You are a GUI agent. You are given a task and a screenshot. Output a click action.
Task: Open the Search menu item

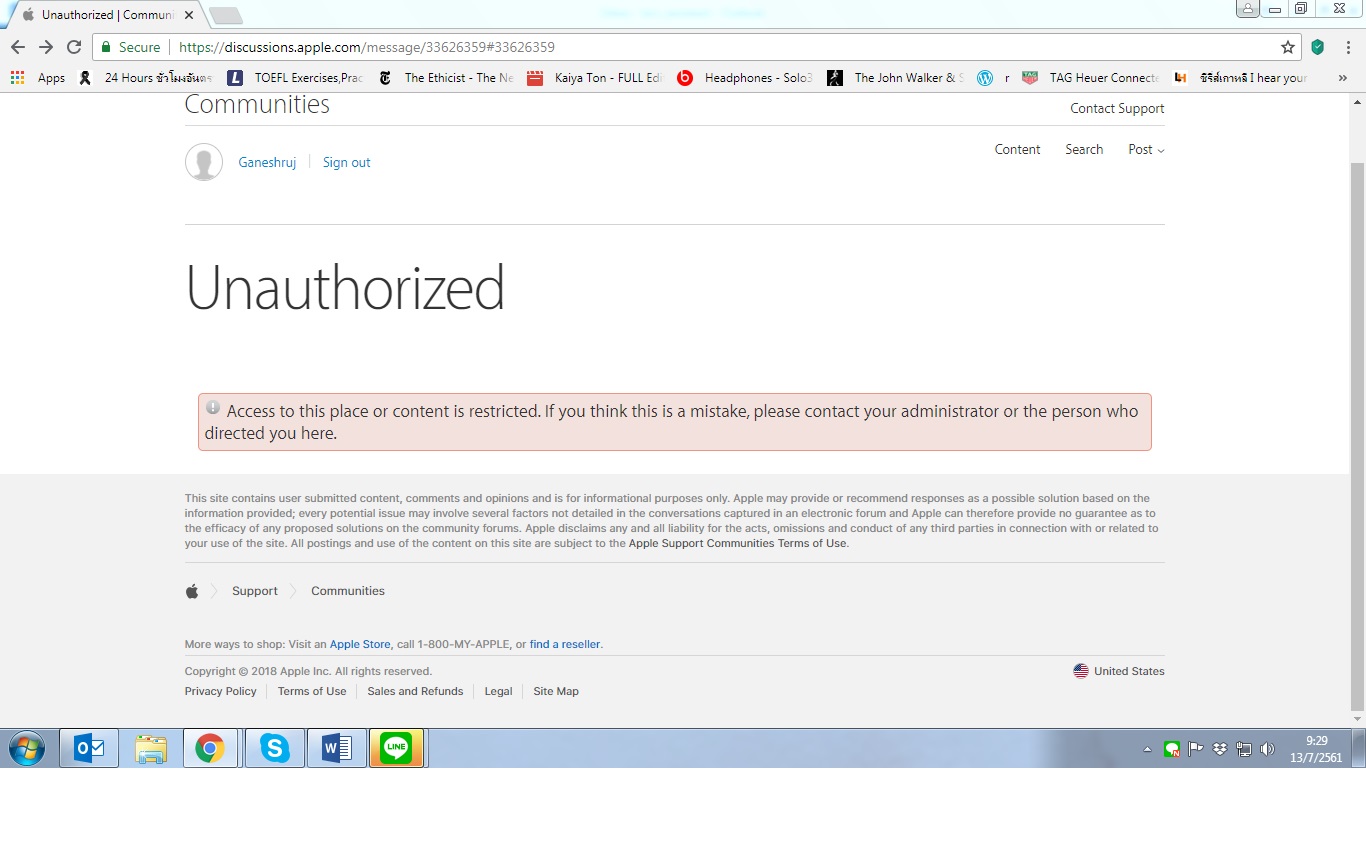[1084, 149]
